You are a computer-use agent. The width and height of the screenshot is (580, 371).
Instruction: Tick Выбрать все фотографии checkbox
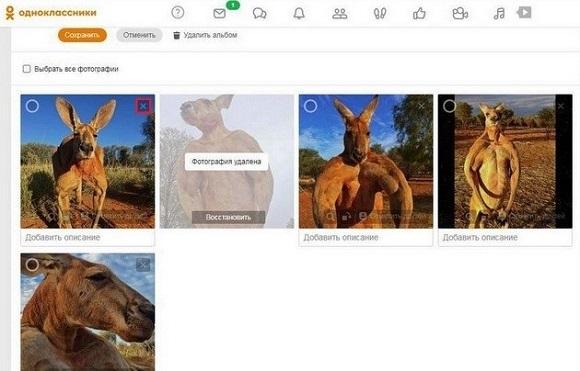point(27,69)
